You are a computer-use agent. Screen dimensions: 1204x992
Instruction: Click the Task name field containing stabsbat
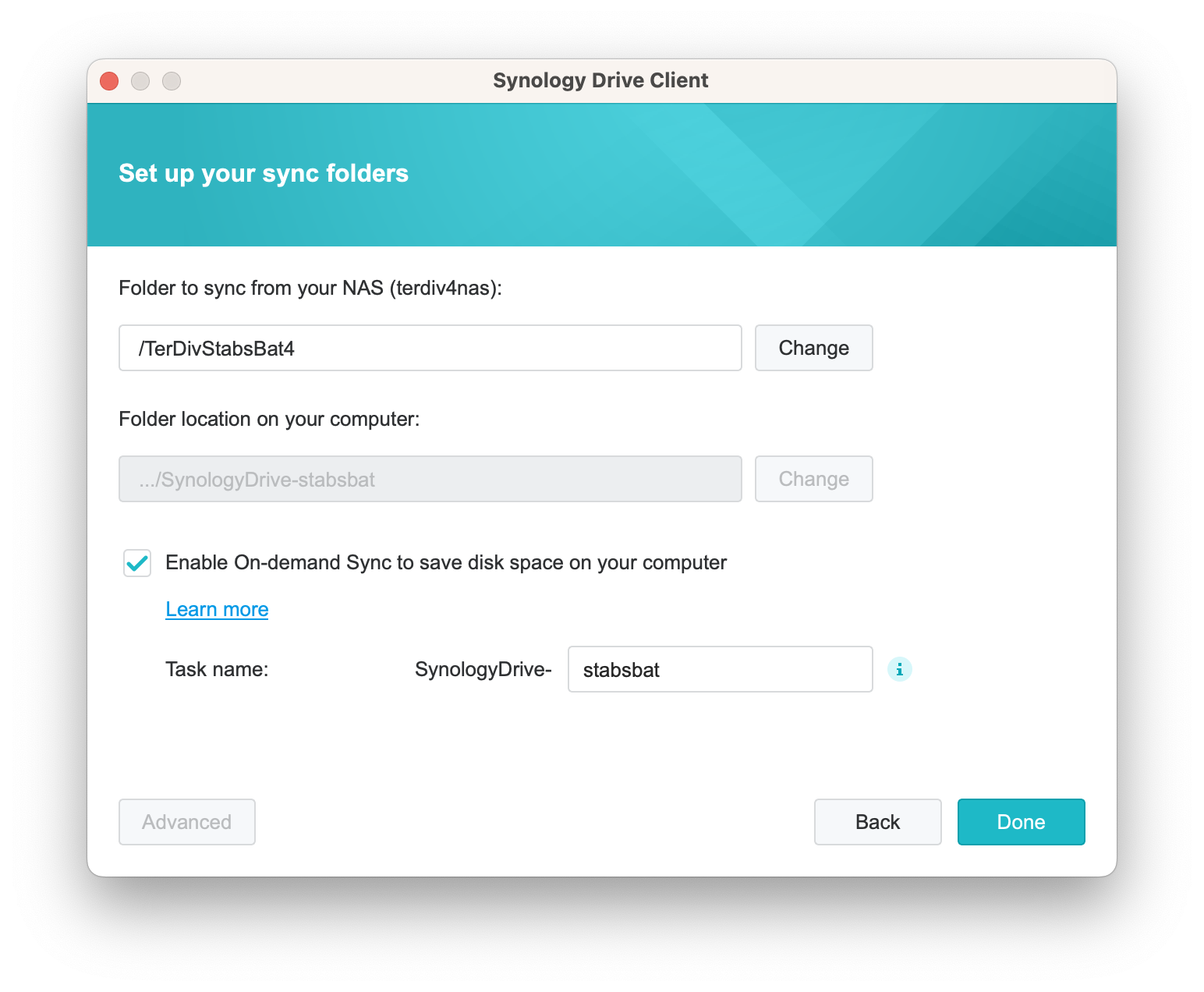[720, 669]
